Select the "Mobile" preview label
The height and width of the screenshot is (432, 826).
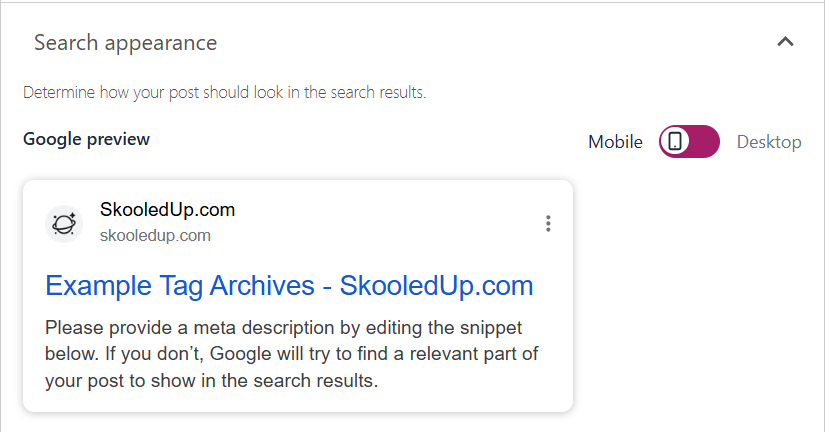tap(615, 142)
